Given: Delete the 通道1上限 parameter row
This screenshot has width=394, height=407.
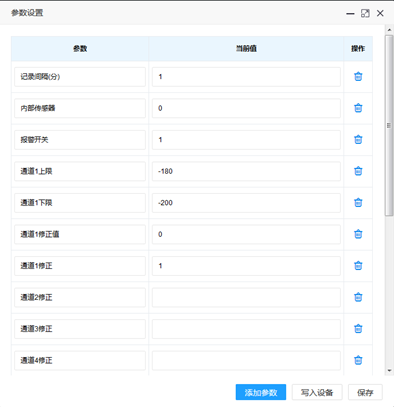Looking at the screenshot, I should (358, 171).
